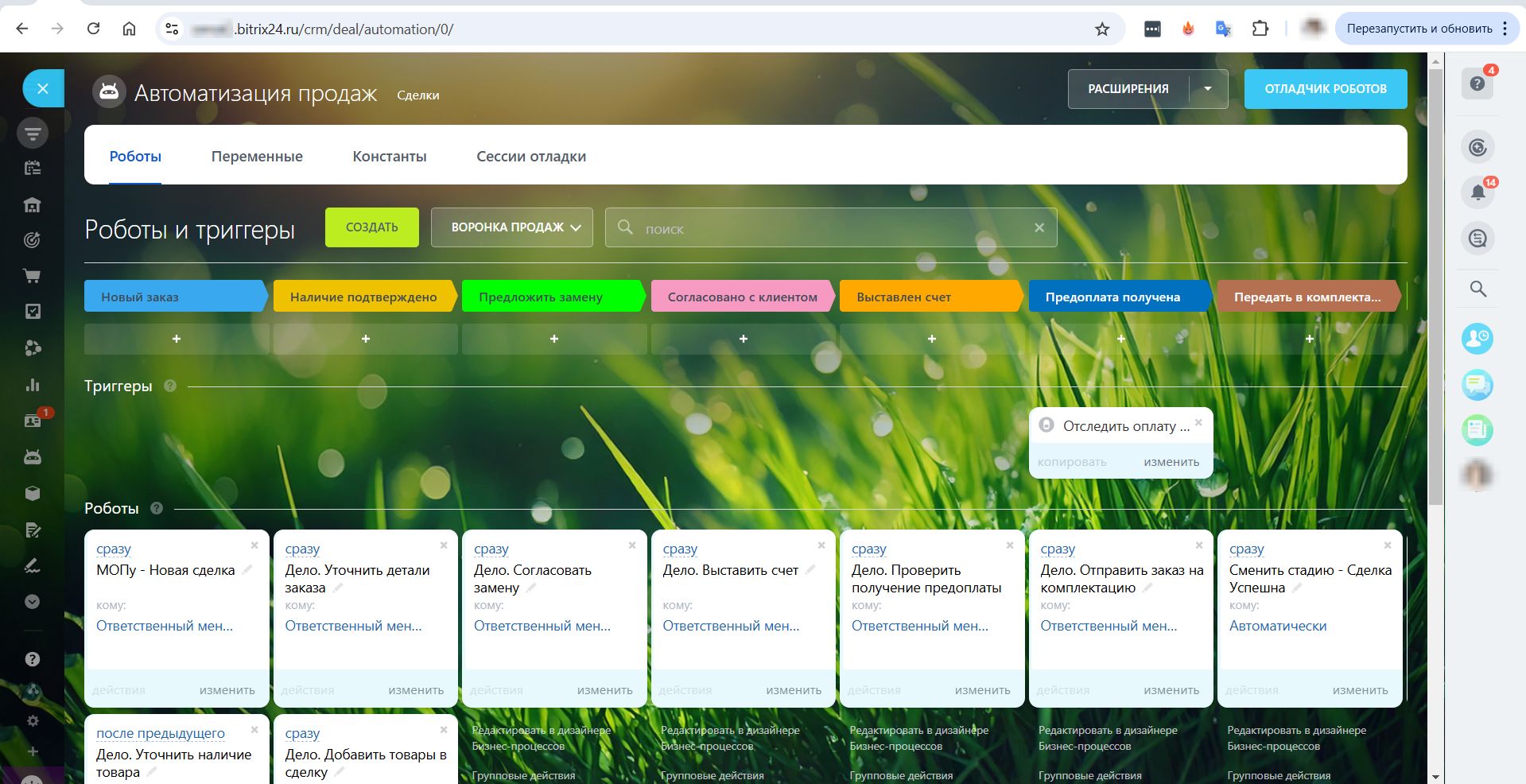The width and height of the screenshot is (1526, 784).
Task: Open the Сессии отладки tab
Action: [x=531, y=157]
